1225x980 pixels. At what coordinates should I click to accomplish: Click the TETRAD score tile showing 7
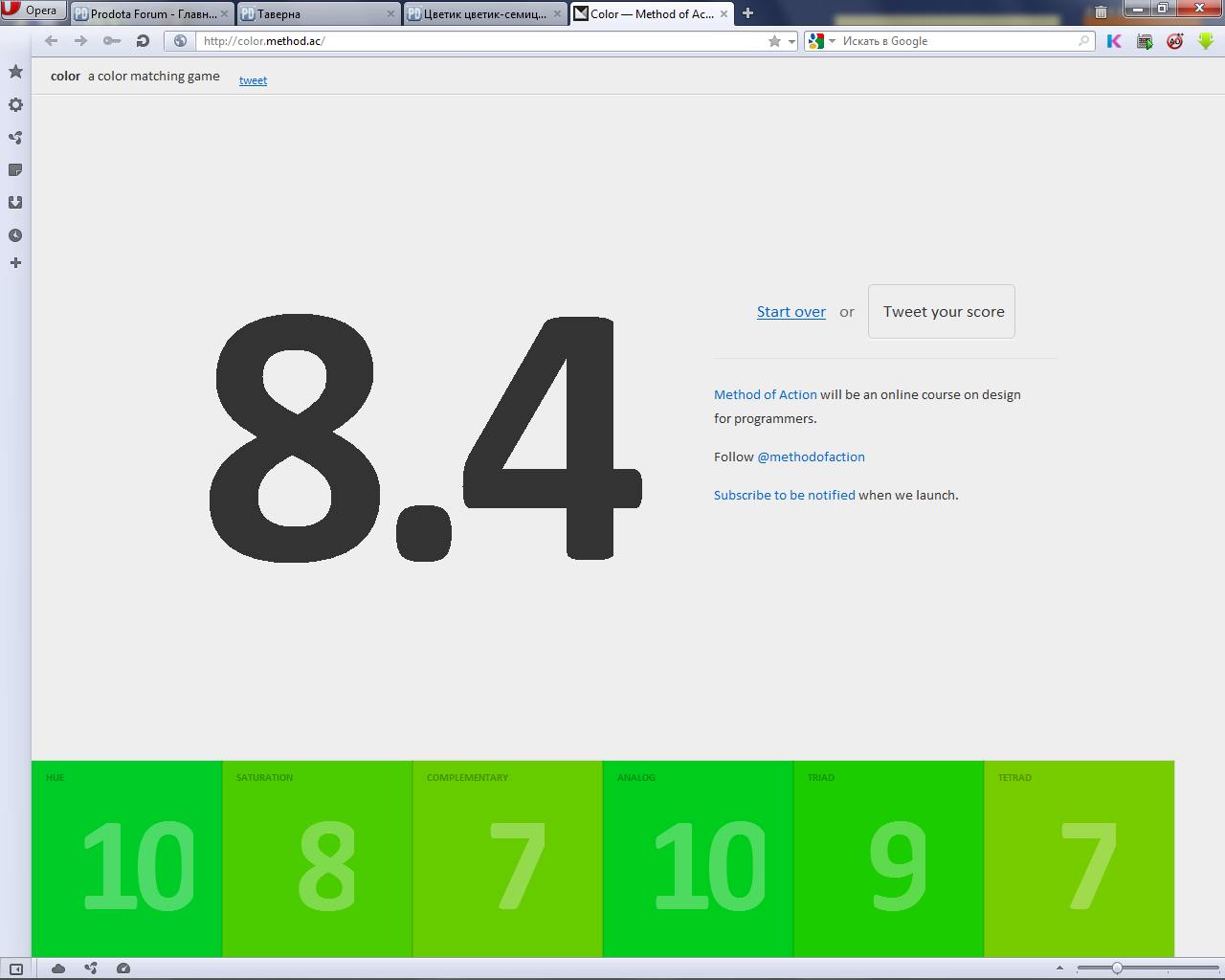point(1080,858)
